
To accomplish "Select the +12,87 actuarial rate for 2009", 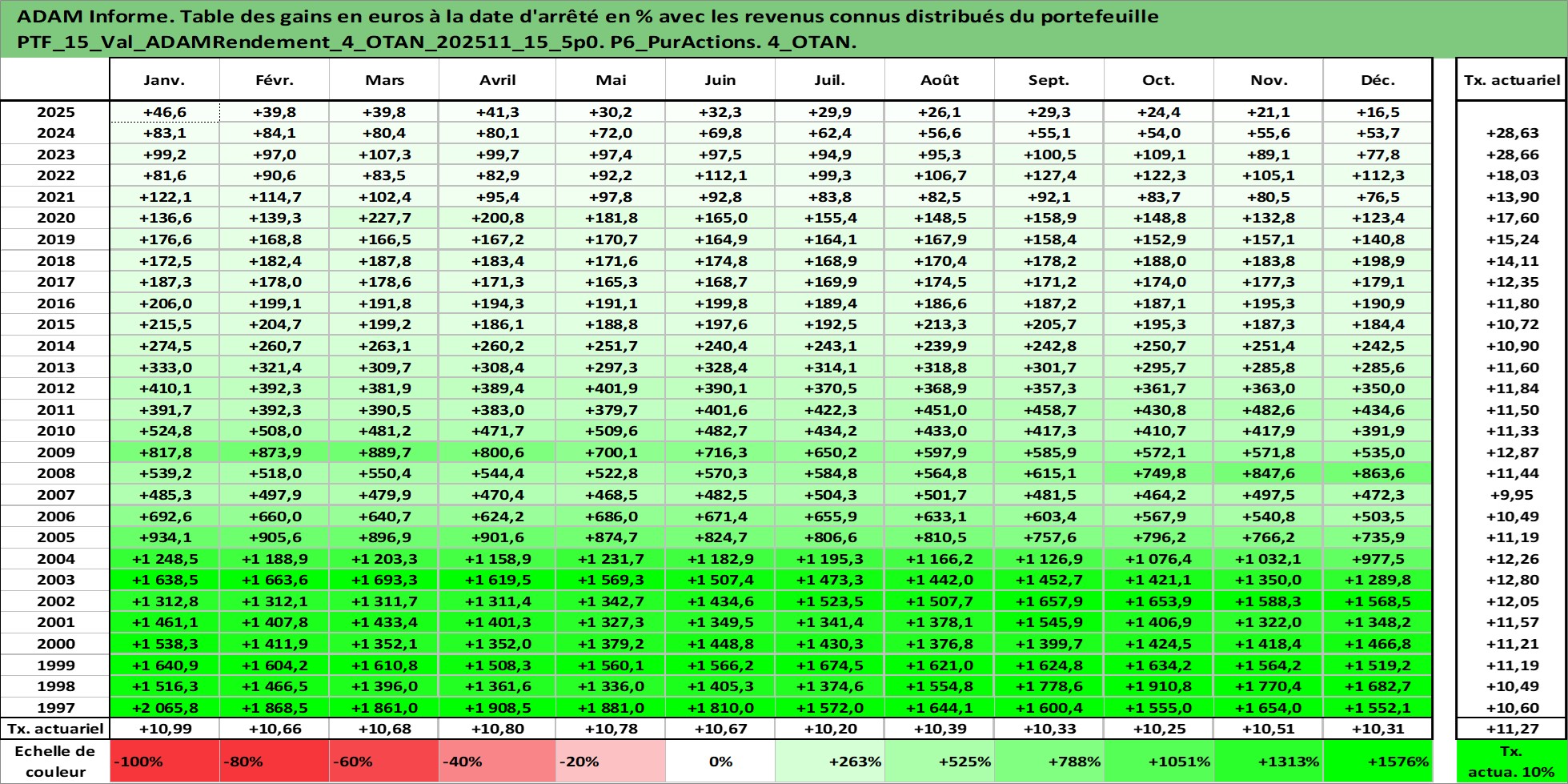I will [1511, 452].
